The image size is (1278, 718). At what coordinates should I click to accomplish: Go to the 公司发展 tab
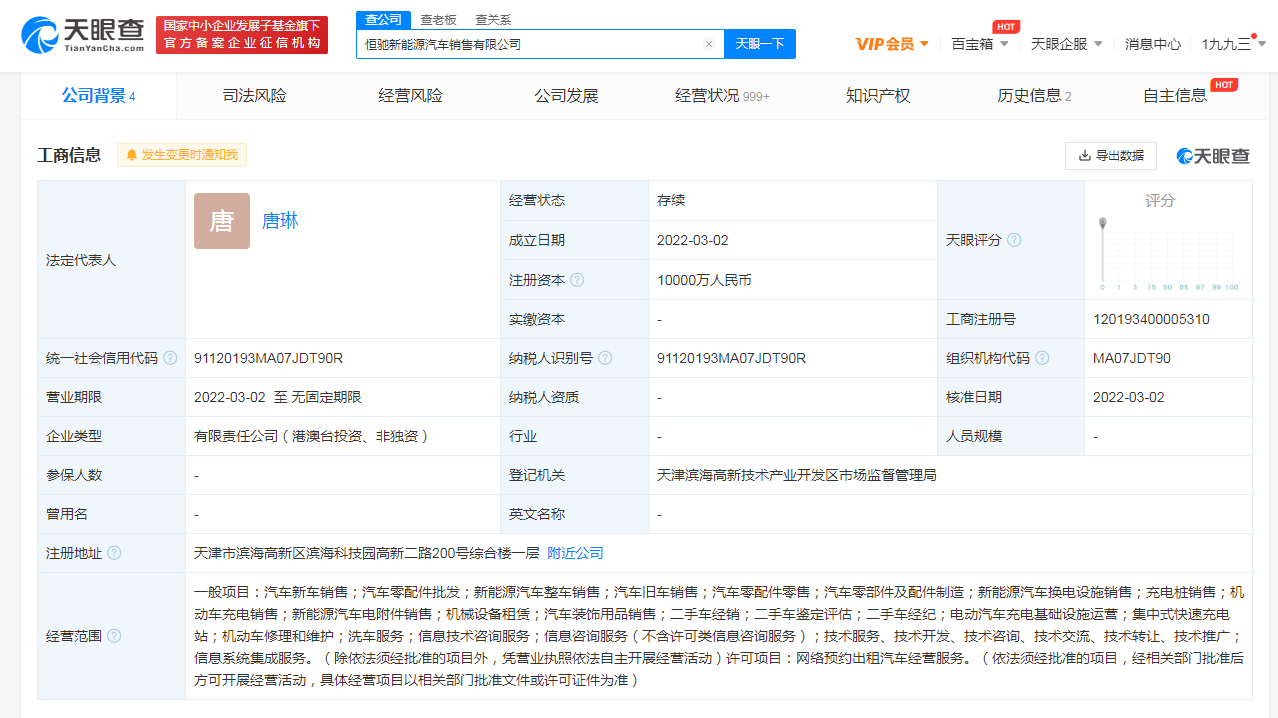tap(566, 96)
